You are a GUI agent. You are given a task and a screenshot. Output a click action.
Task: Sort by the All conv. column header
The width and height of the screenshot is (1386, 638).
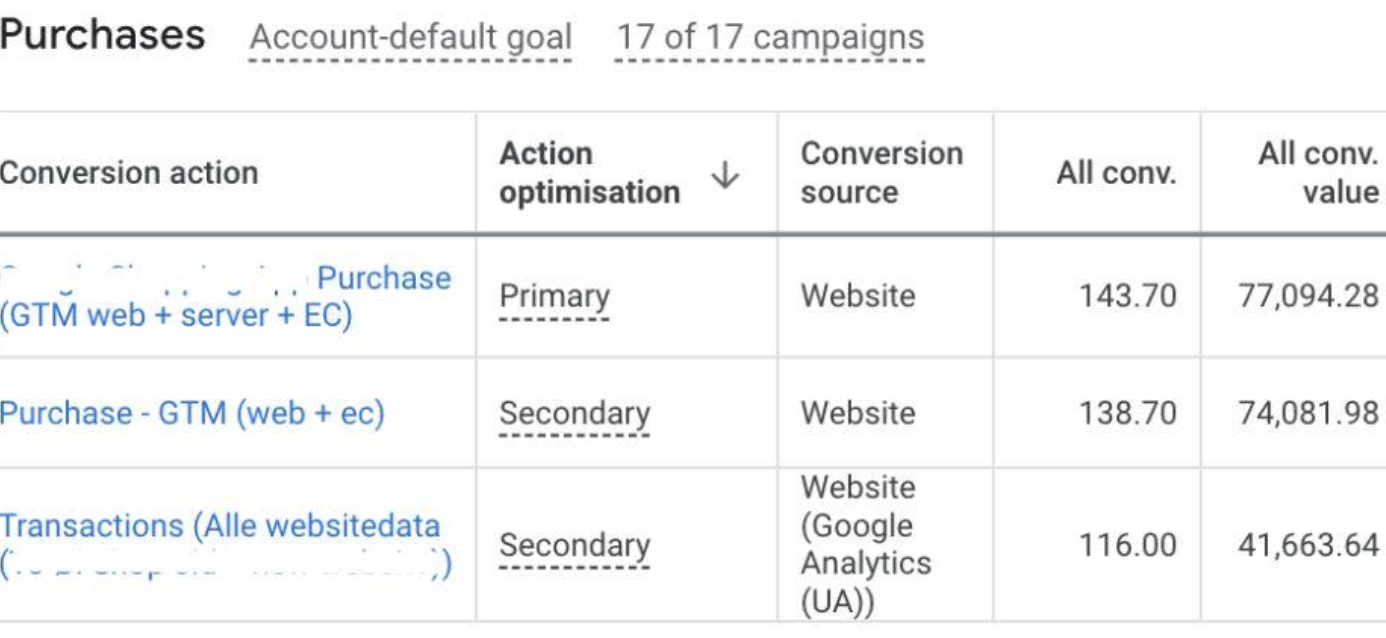[x=1116, y=173]
